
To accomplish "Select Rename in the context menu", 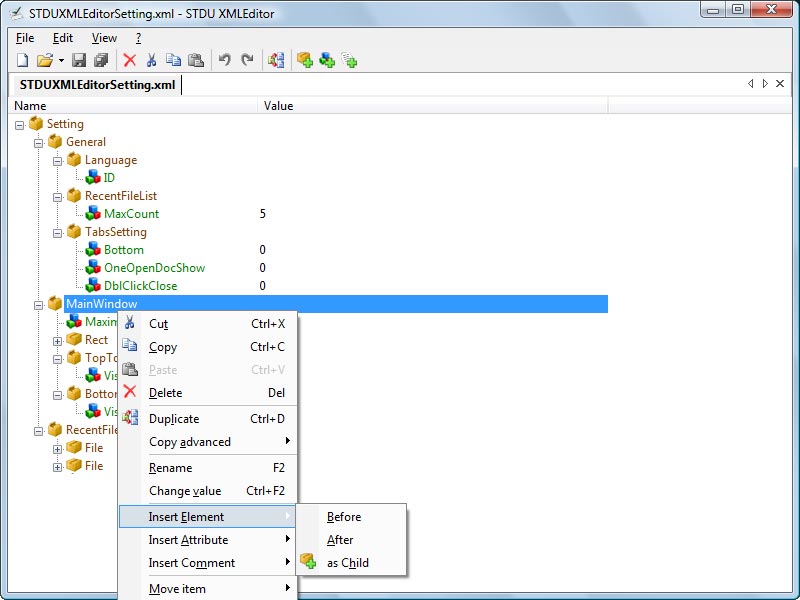I will 170,467.
